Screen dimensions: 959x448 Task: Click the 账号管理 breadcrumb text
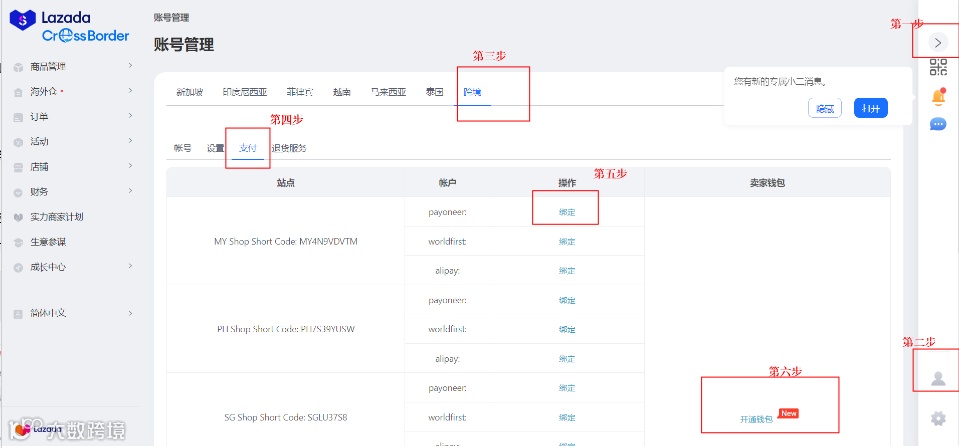(171, 18)
